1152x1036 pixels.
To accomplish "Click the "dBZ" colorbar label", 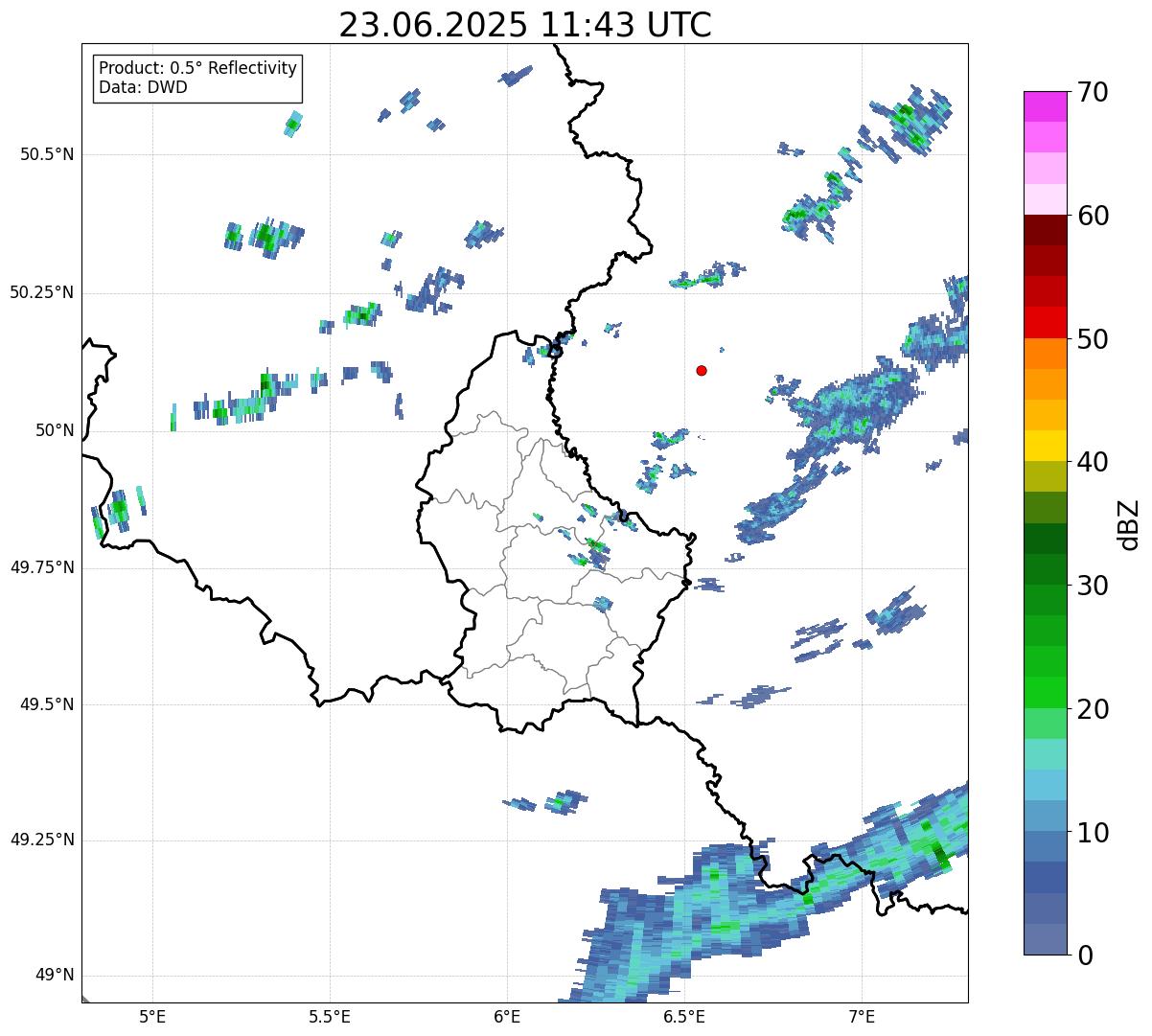I will (1129, 523).
